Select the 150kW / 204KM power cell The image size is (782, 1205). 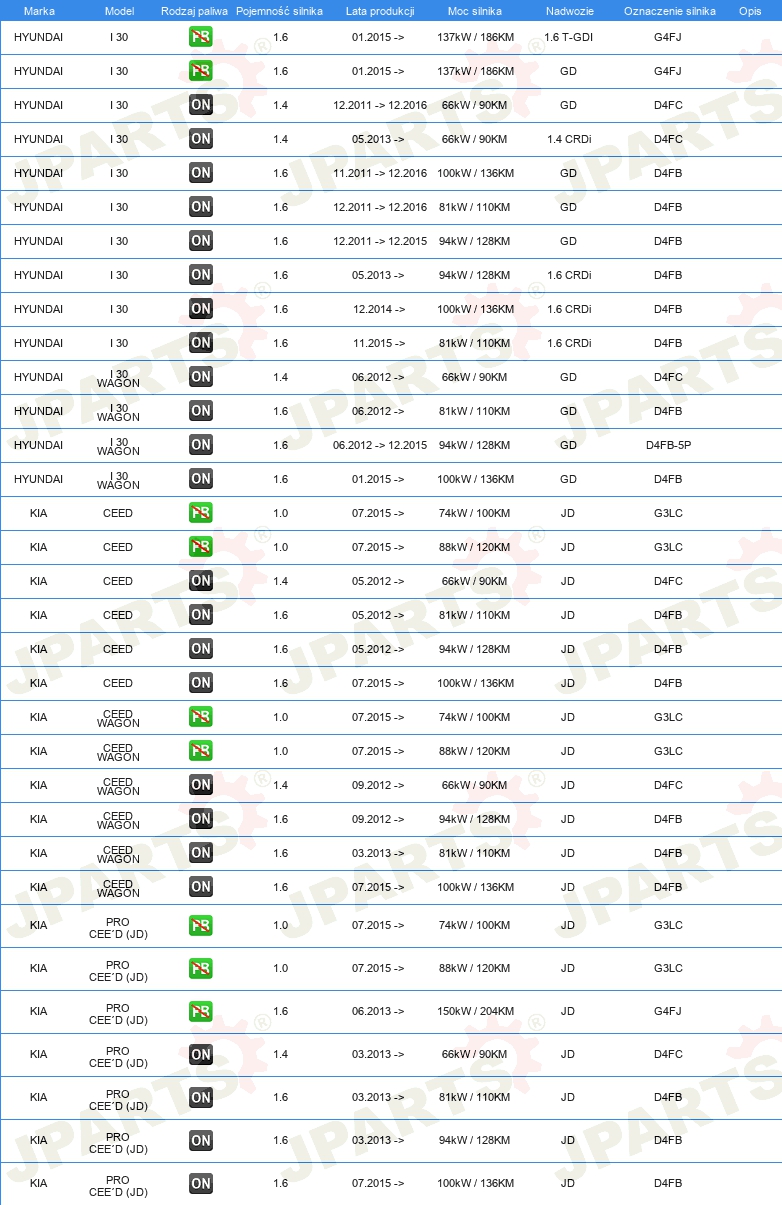pos(476,1011)
